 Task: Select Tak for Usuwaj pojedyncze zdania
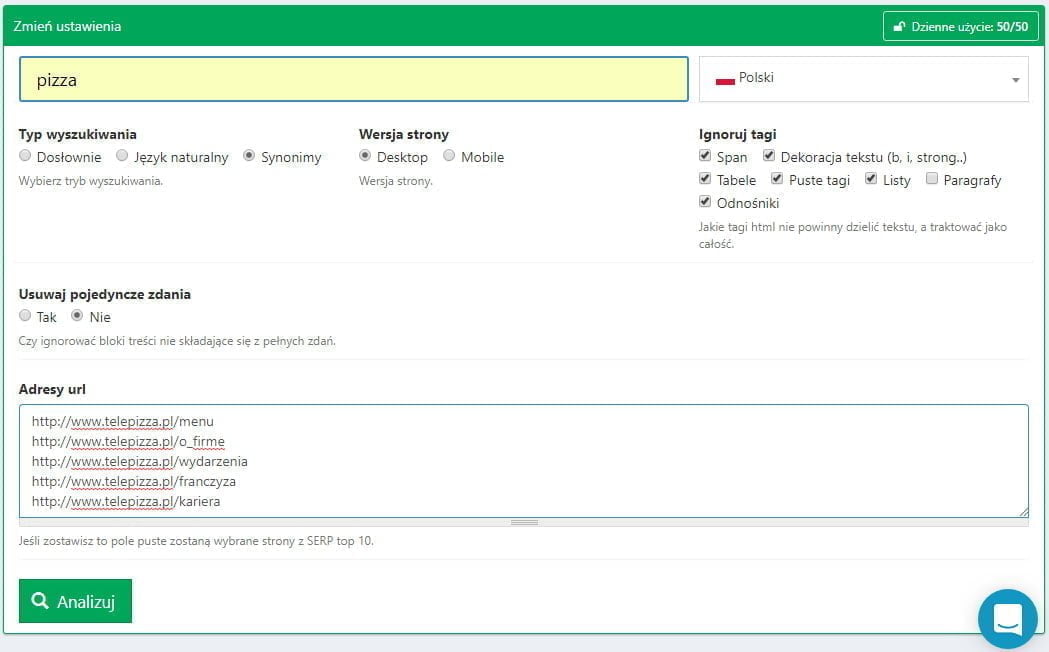point(26,316)
